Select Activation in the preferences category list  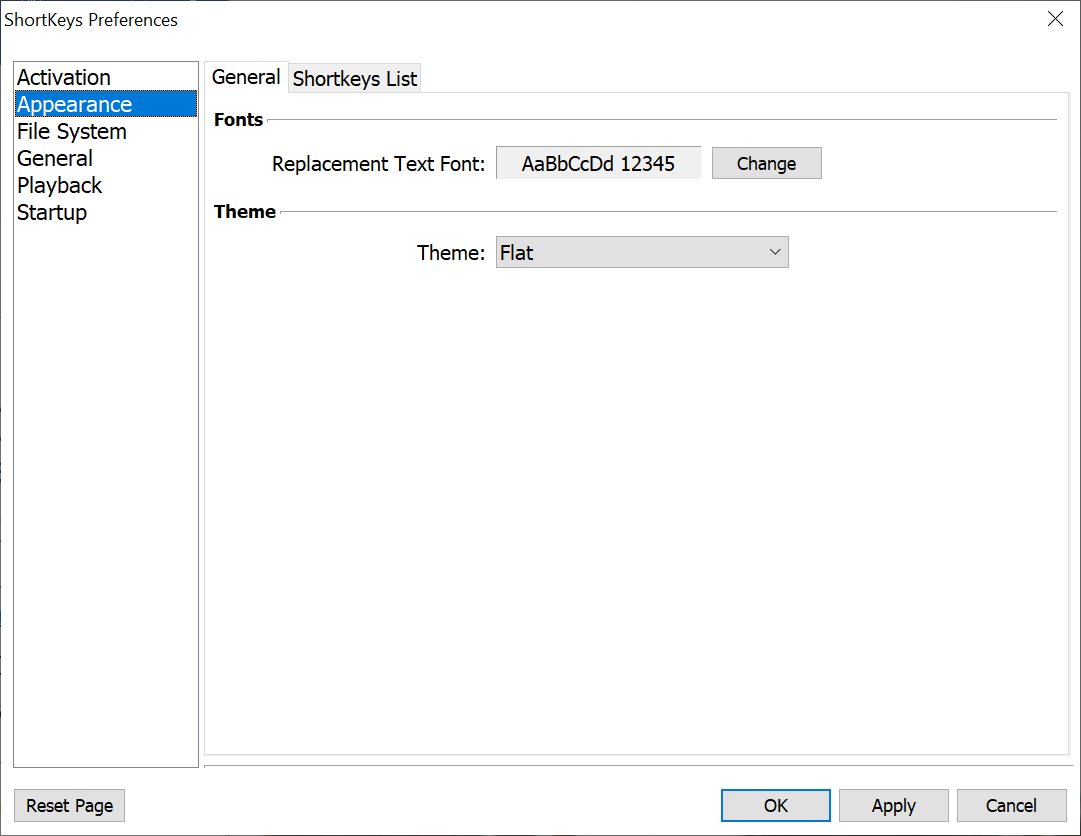tap(64, 78)
